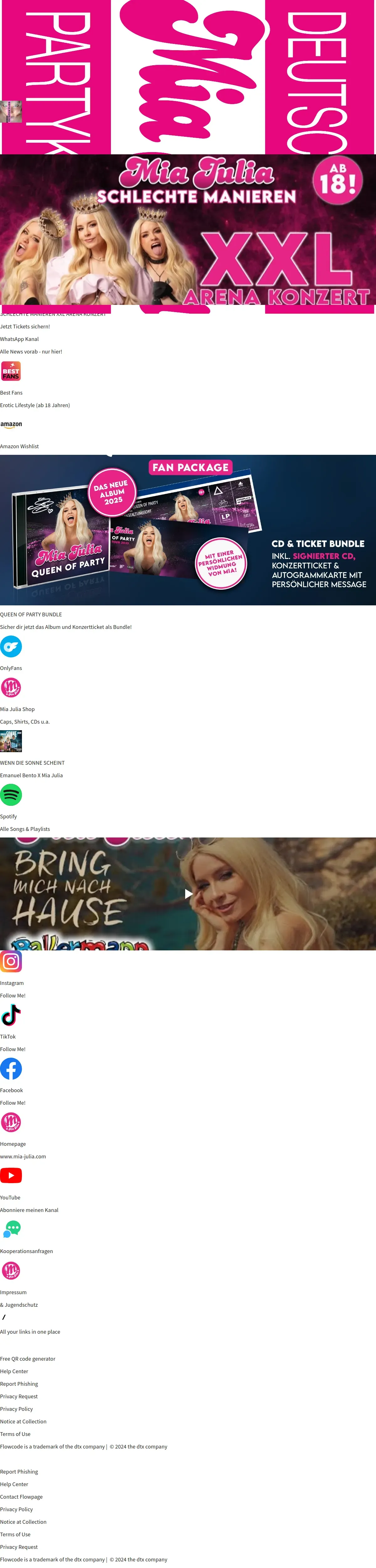
Task: Open the Wenn die Sonne scheint cover thumbnail
Action: pyautogui.click(x=11, y=741)
